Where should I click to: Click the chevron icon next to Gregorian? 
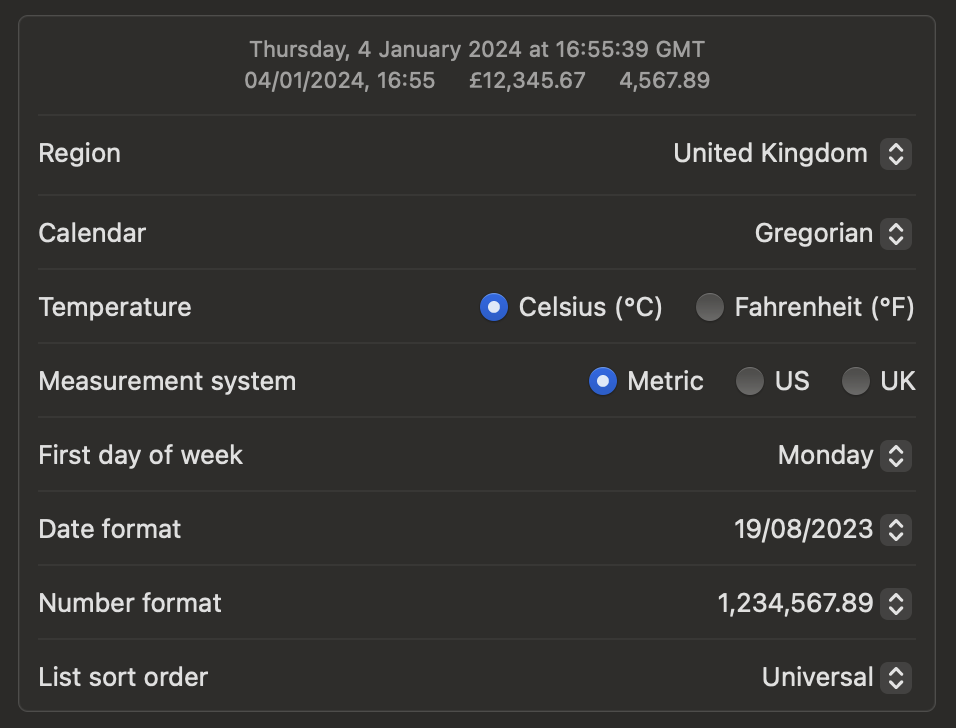(x=896, y=234)
